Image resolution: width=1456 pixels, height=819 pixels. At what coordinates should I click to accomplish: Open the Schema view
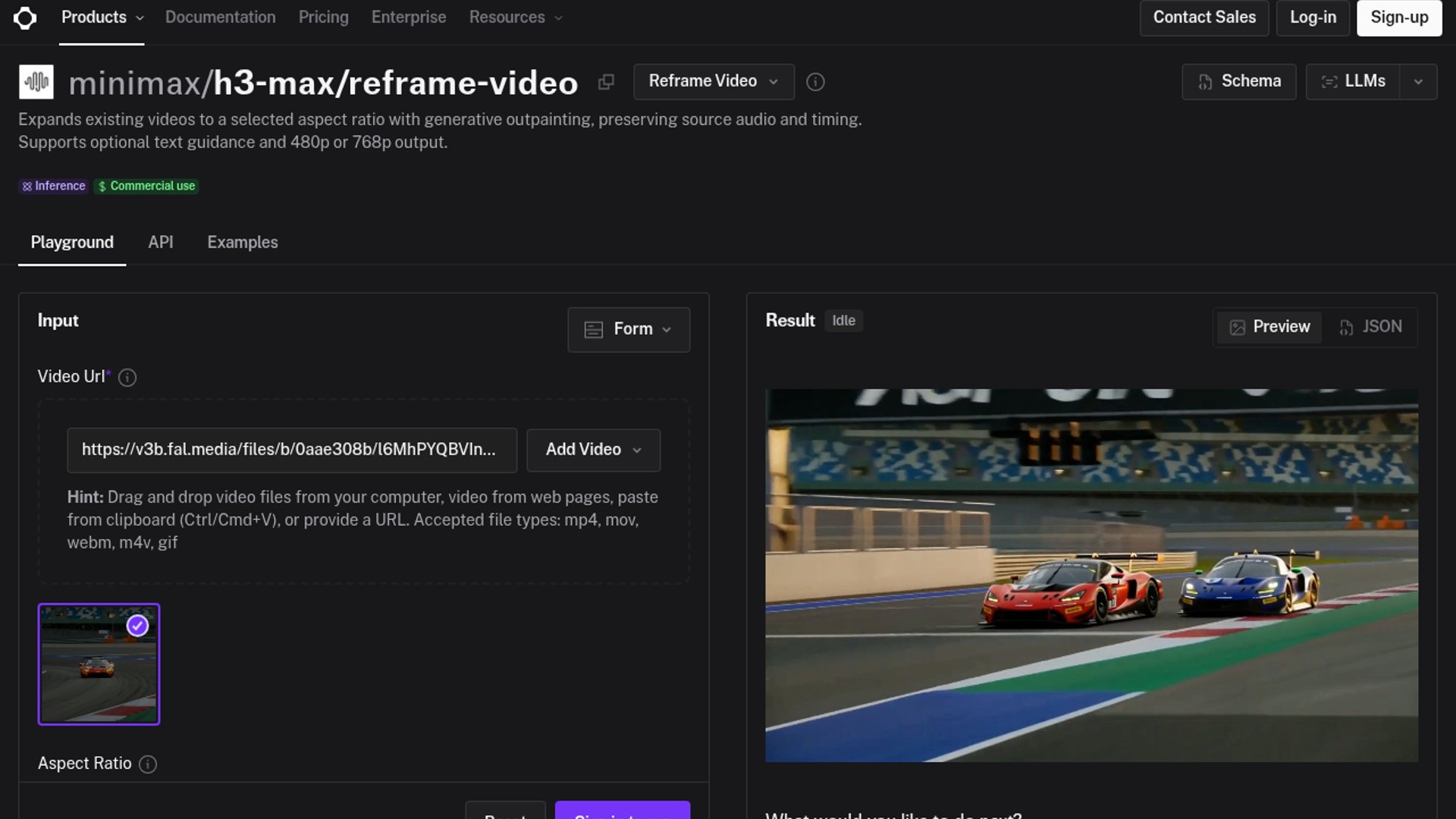coord(1239,82)
